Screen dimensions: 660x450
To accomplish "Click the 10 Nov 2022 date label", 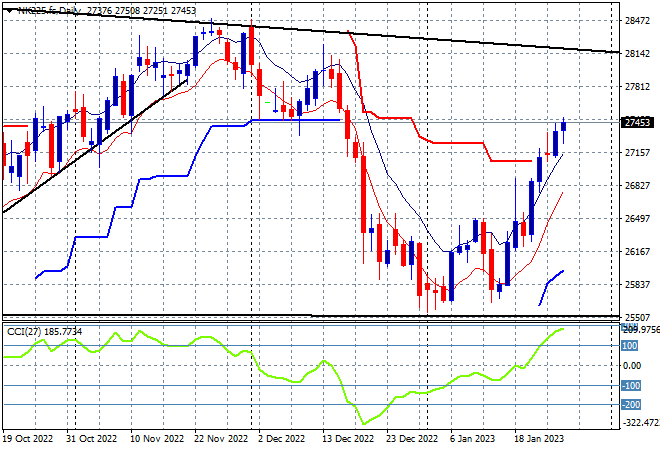I will pos(157,439).
